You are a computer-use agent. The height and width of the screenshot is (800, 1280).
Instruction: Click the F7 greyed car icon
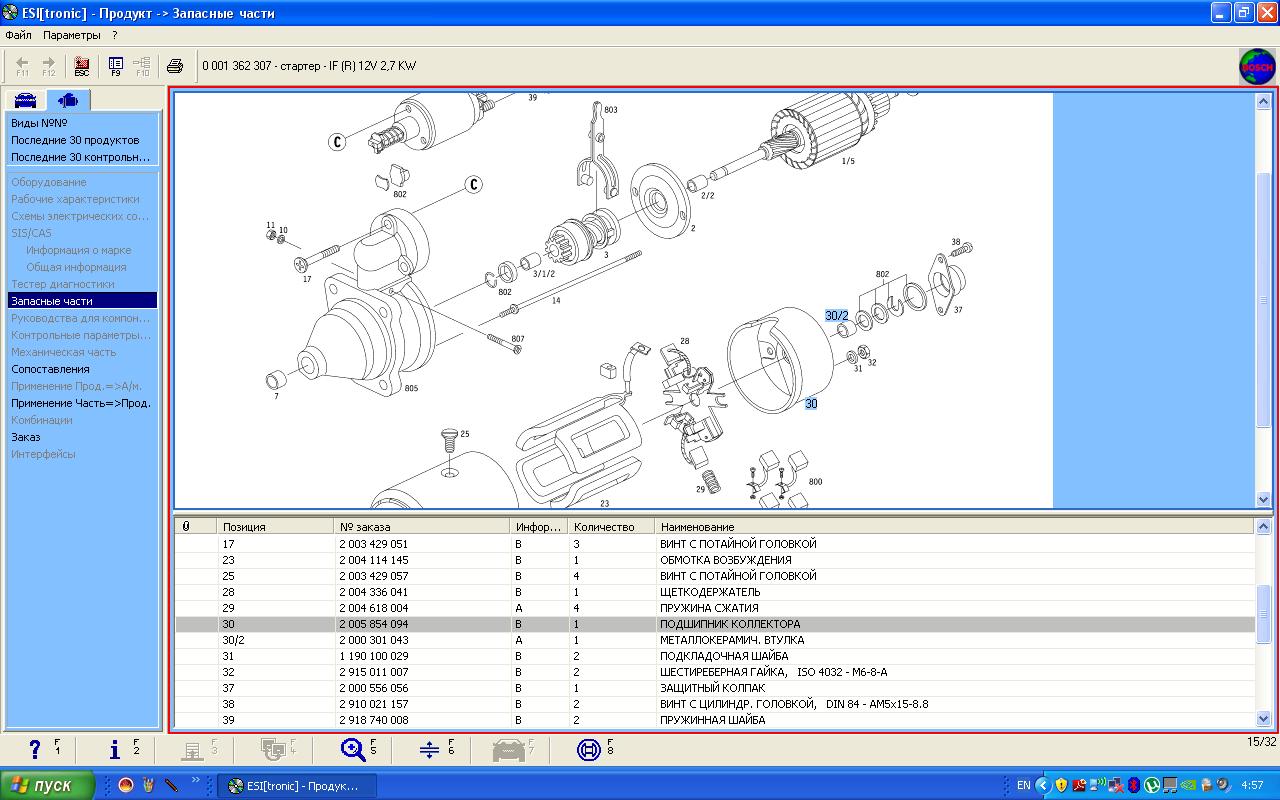[510, 749]
